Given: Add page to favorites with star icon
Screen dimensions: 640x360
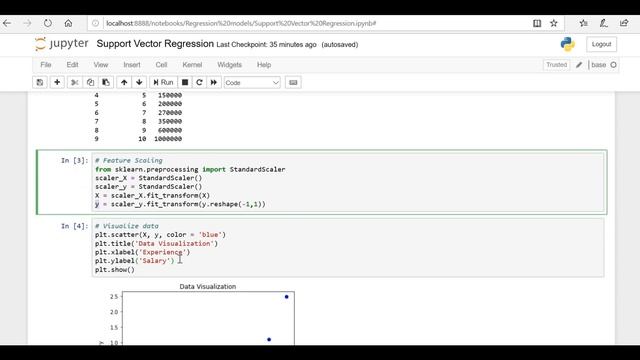Looking at the screenshot, I should click(x=553, y=23).
